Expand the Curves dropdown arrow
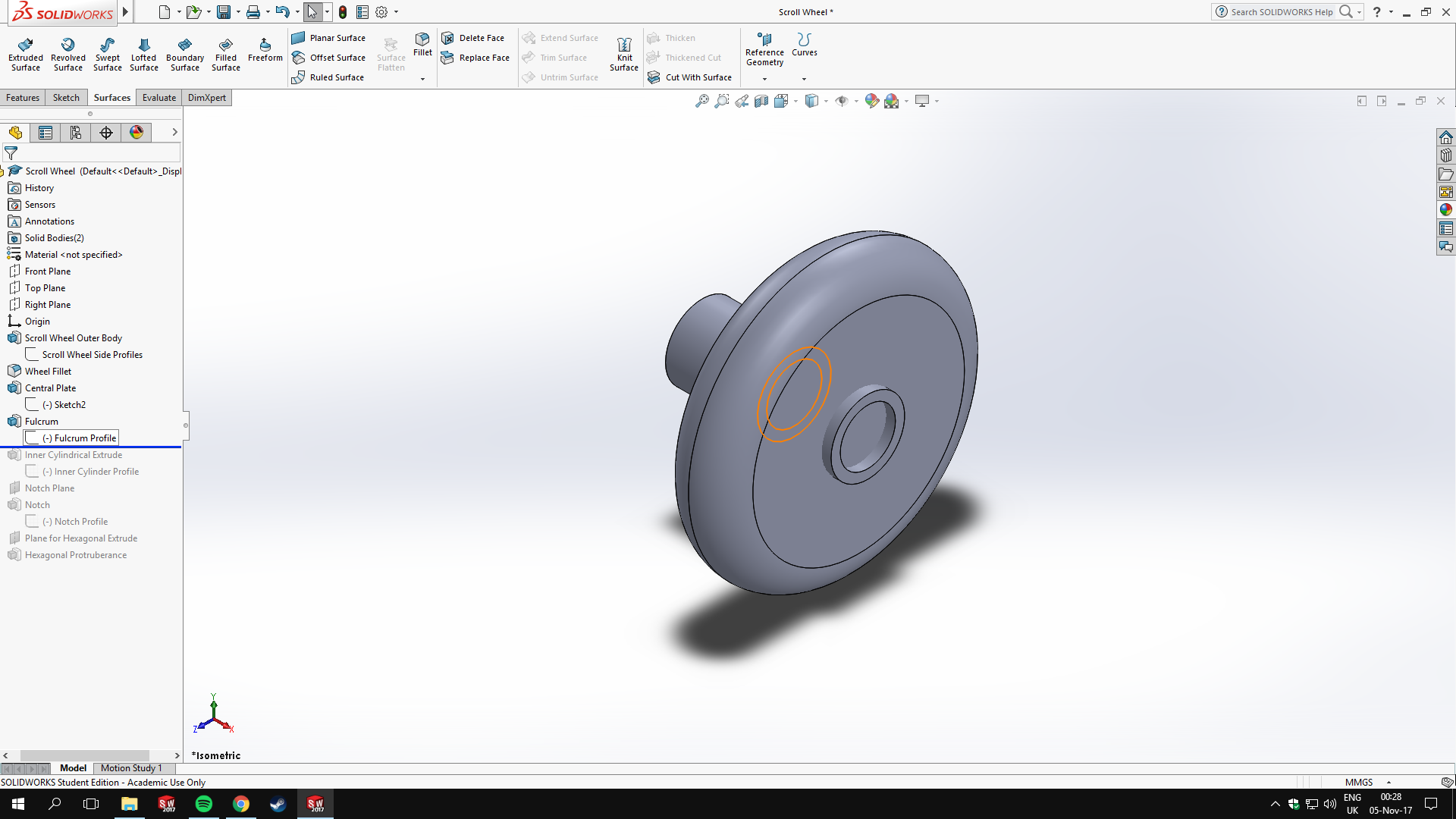 coord(804,79)
